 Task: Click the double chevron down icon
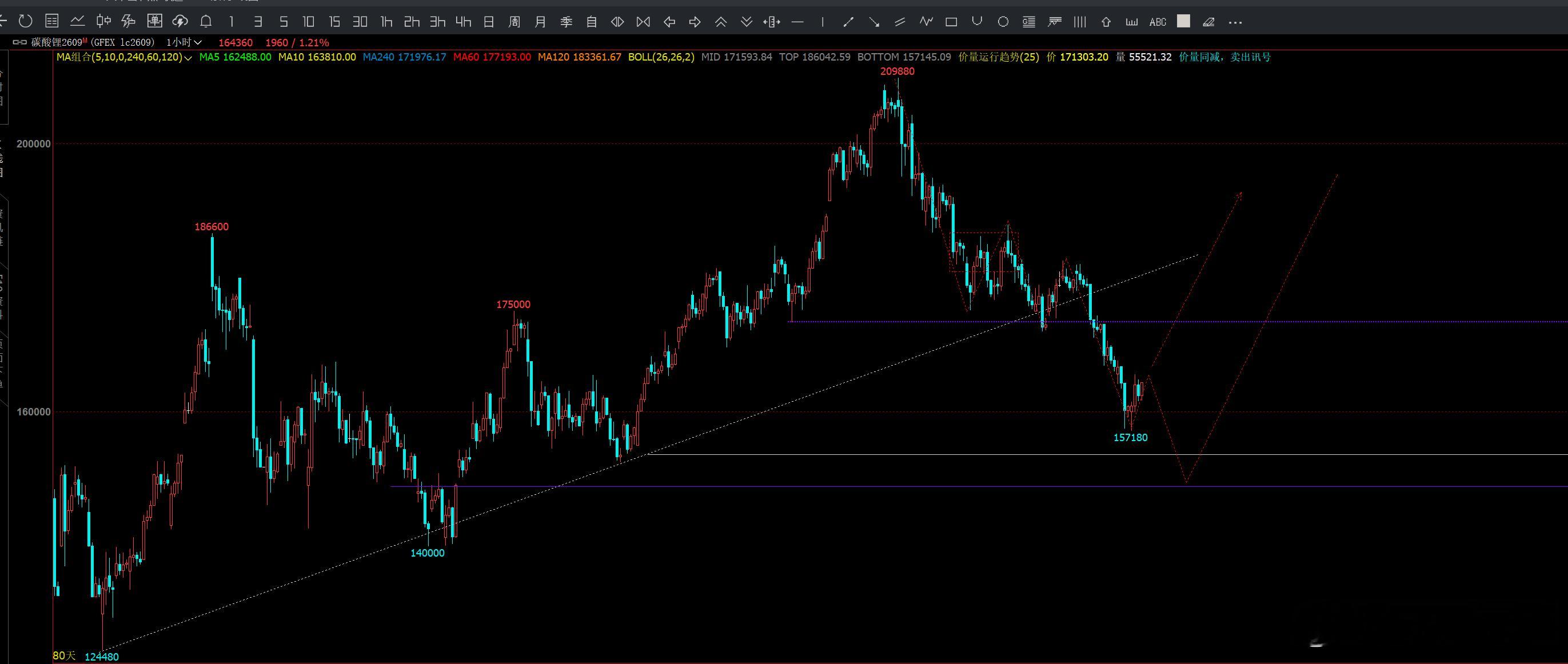[746, 22]
